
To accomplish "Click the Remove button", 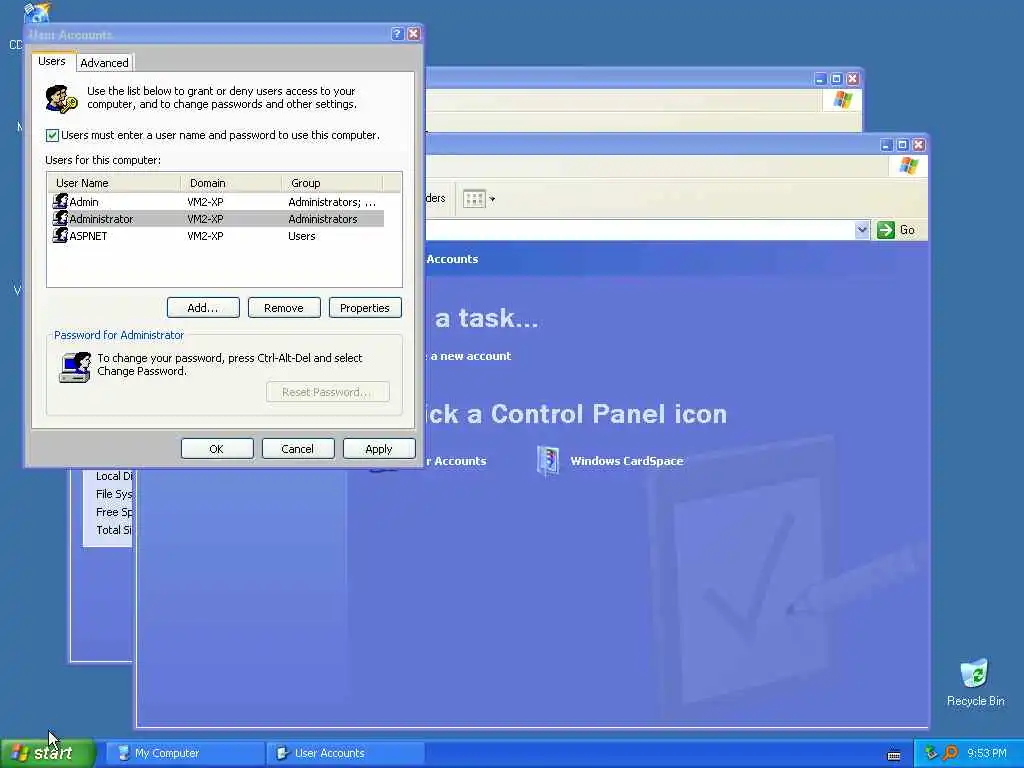I will pyautogui.click(x=284, y=308).
